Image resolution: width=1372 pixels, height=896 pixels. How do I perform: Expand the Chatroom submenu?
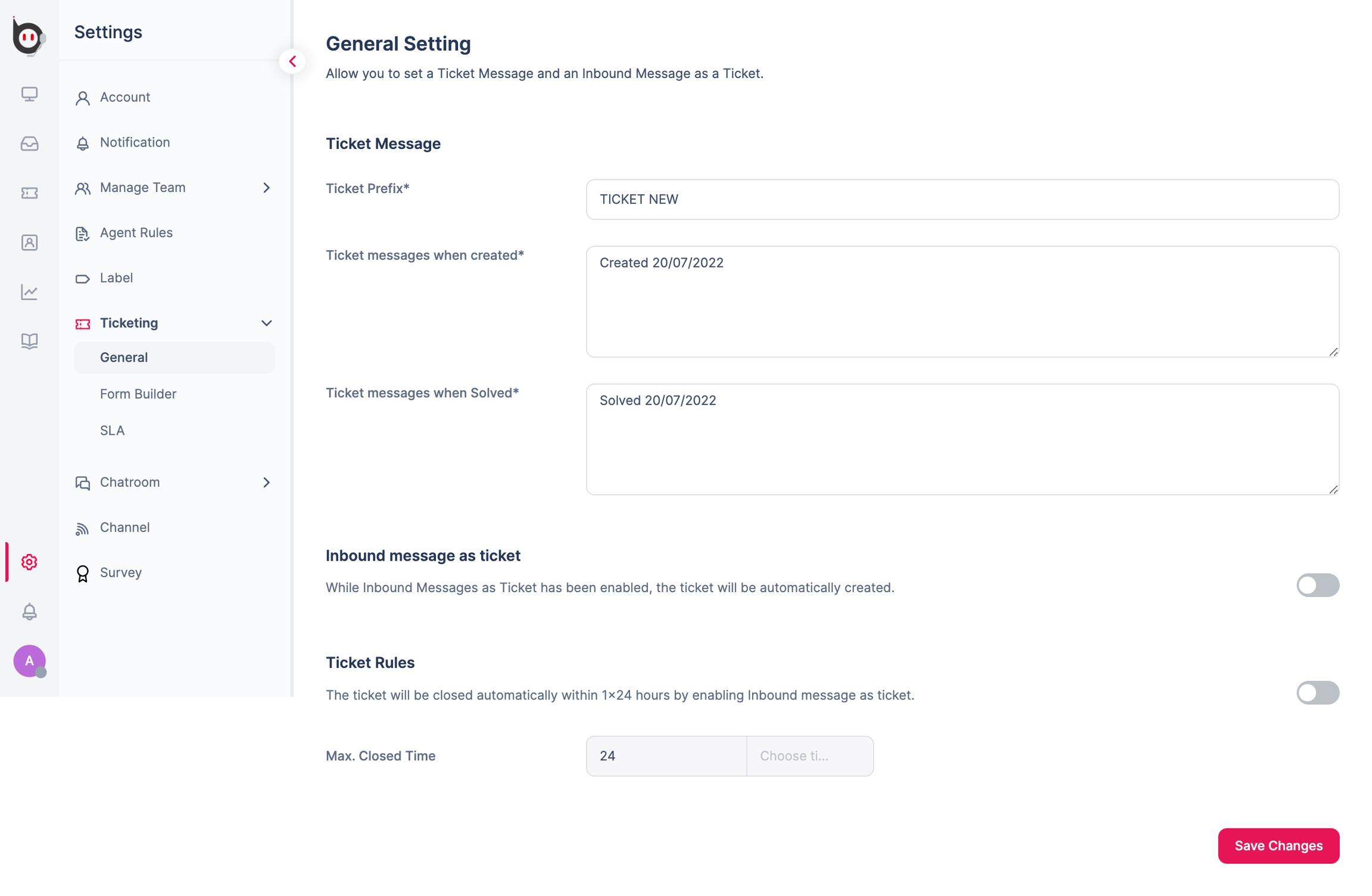pyautogui.click(x=266, y=482)
